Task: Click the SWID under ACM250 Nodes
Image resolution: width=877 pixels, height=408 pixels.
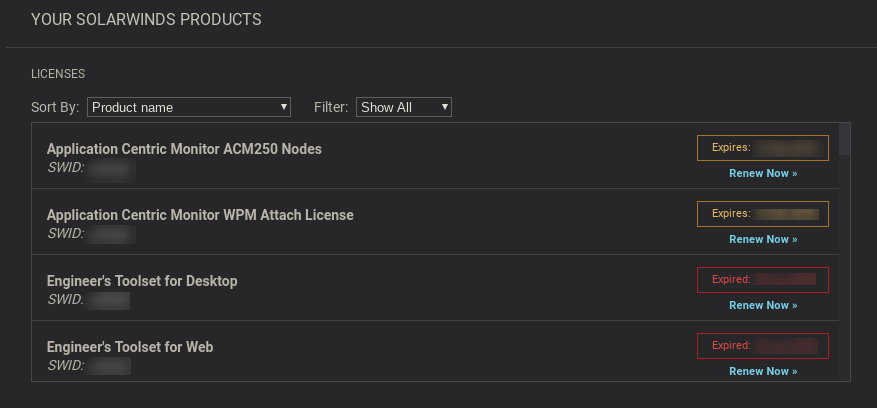Action: [x=90, y=168]
